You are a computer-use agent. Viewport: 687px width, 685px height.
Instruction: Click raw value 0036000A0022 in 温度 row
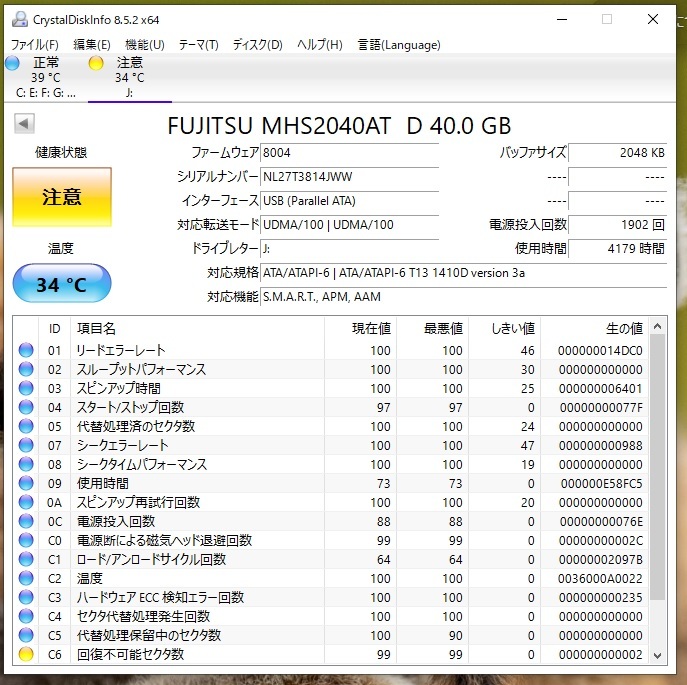(600, 579)
